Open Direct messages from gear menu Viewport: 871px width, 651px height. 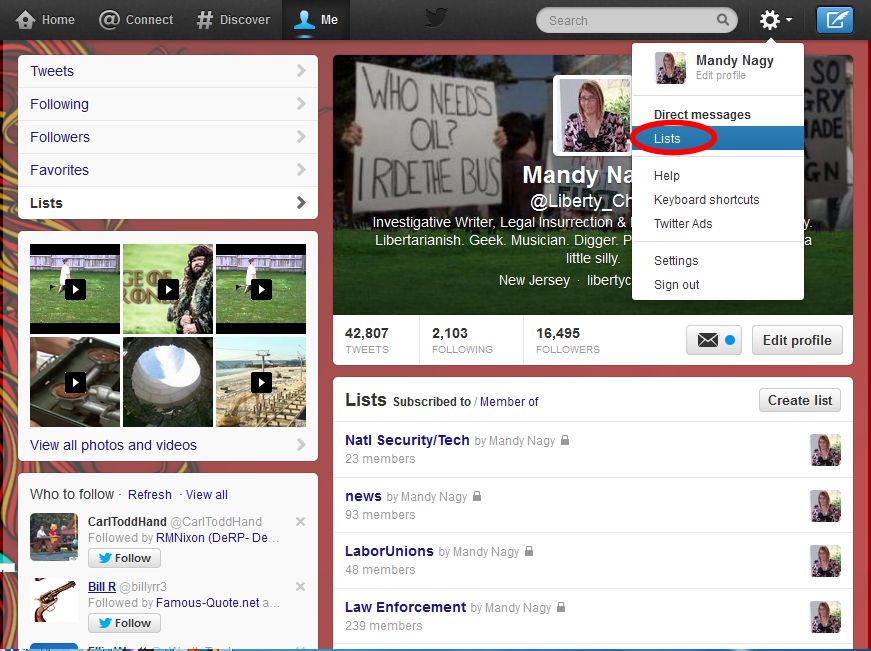(x=702, y=114)
